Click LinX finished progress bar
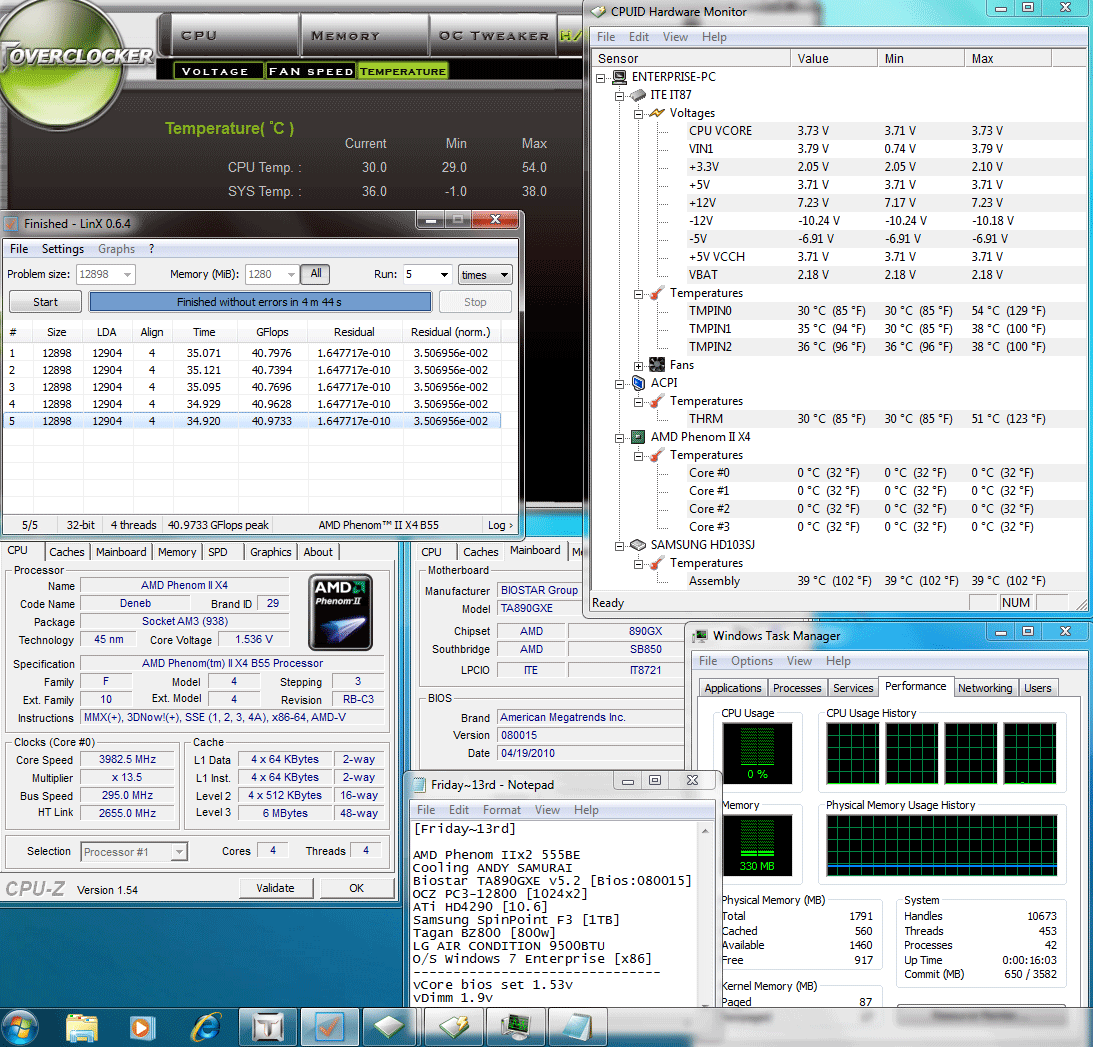 [260, 302]
